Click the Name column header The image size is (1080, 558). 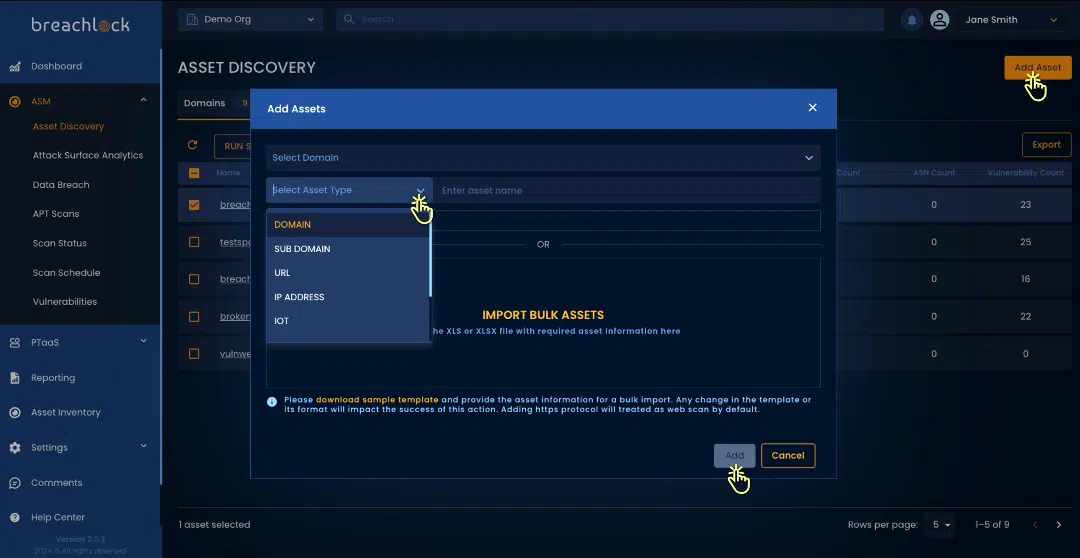point(228,173)
